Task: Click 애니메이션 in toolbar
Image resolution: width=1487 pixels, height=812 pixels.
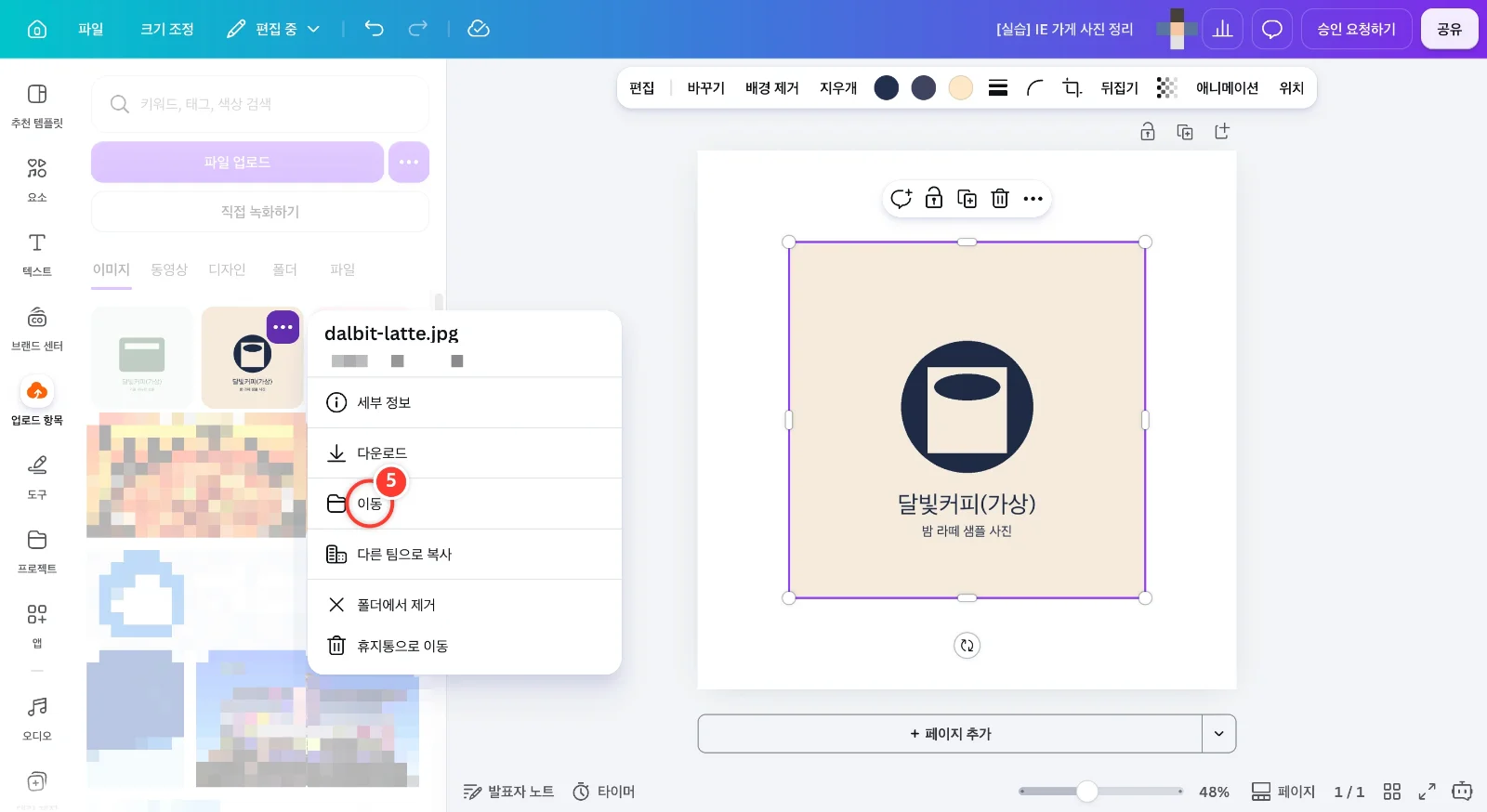Action: pyautogui.click(x=1227, y=87)
